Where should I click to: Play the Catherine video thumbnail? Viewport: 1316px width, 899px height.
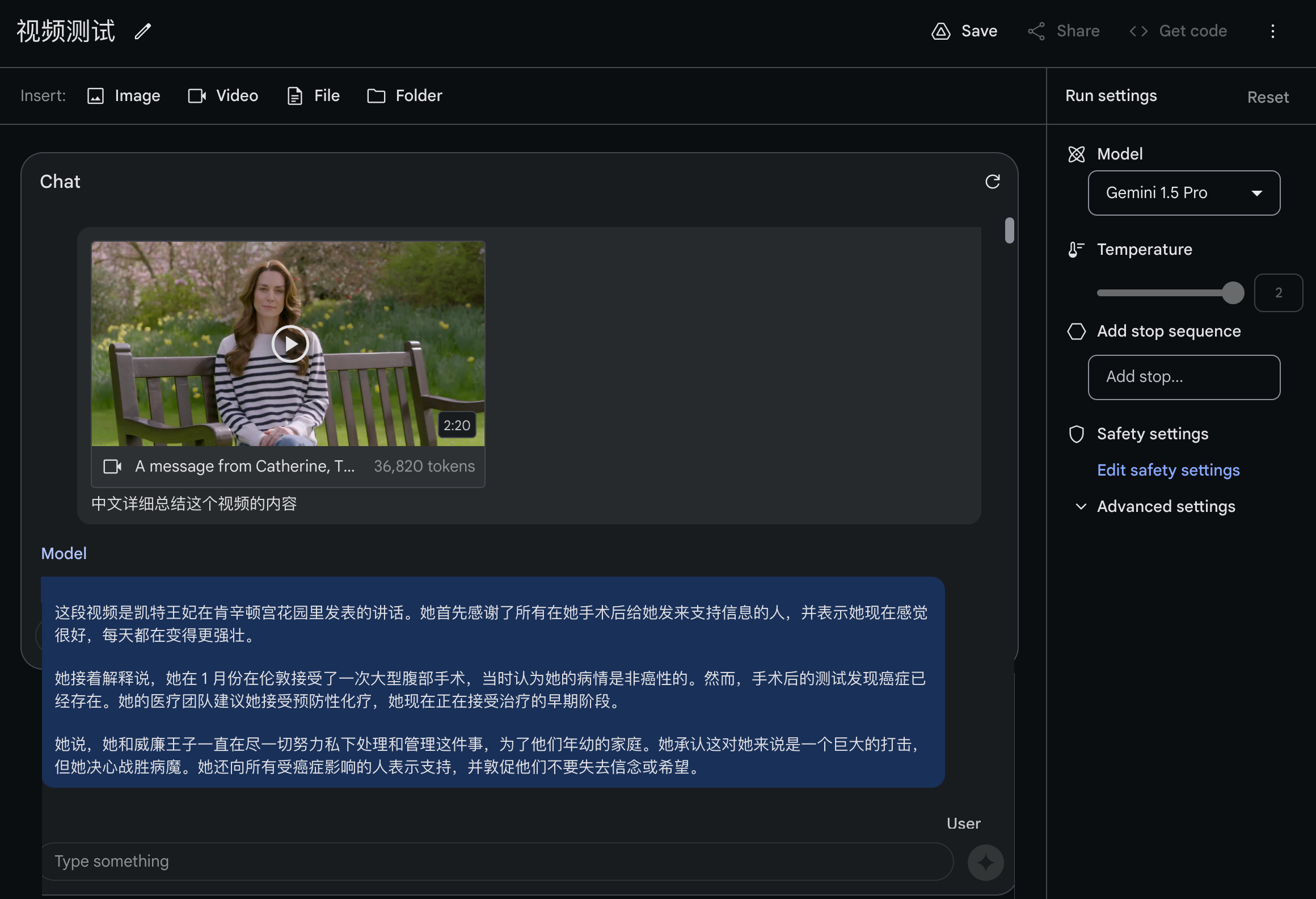(290, 344)
